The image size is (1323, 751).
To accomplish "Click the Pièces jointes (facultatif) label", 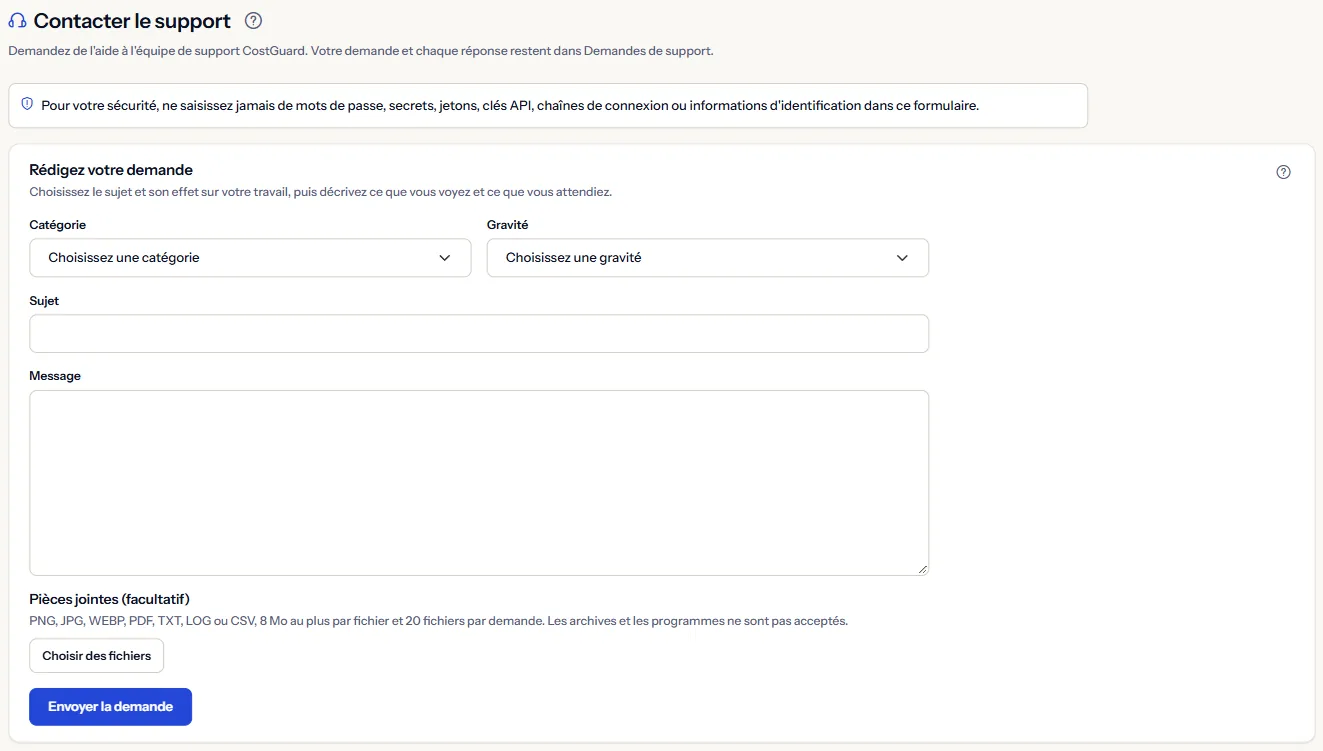I will 110,599.
